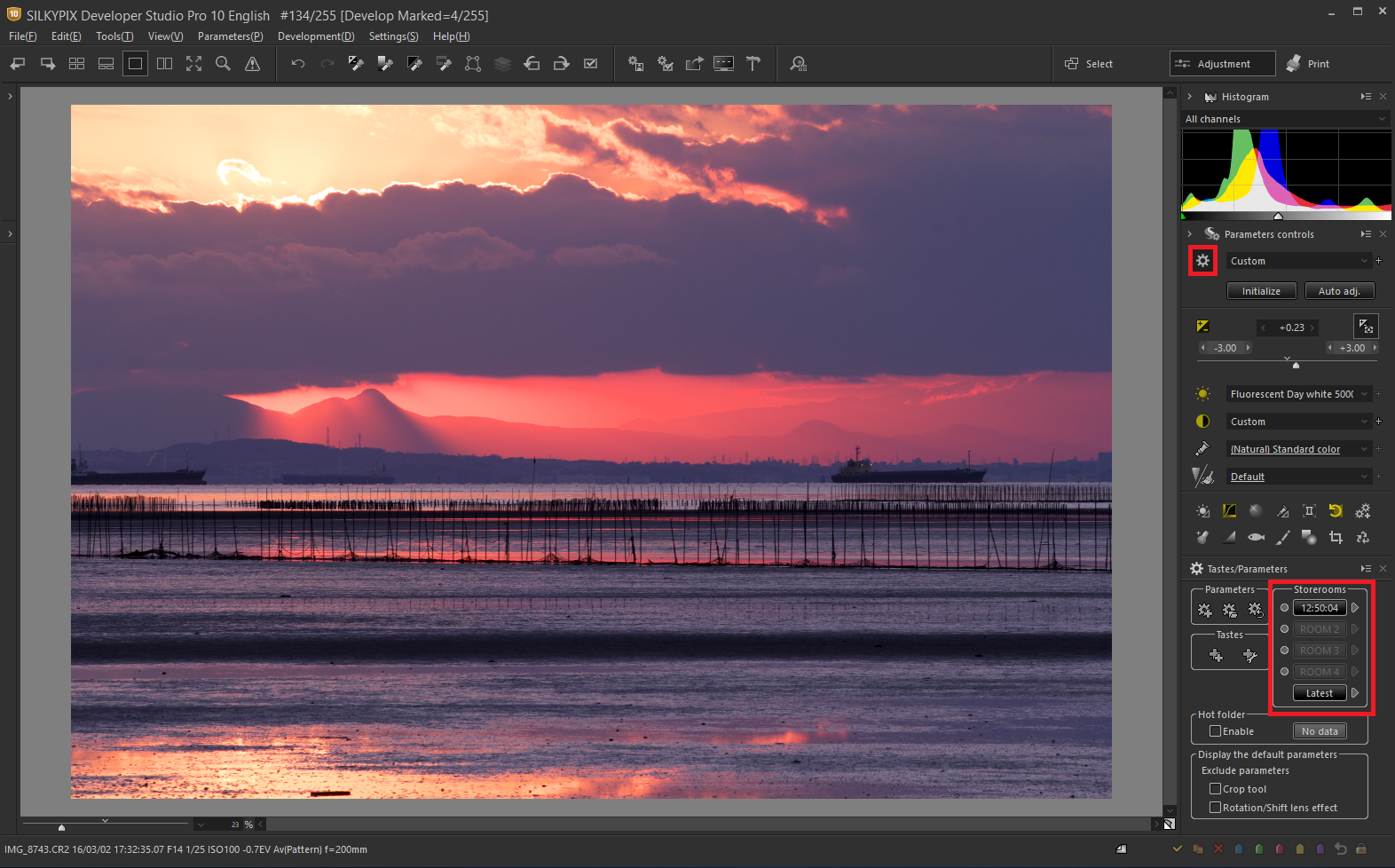Click the histogram midpoint triangle marker
The width and height of the screenshot is (1395, 868).
coord(1278,216)
